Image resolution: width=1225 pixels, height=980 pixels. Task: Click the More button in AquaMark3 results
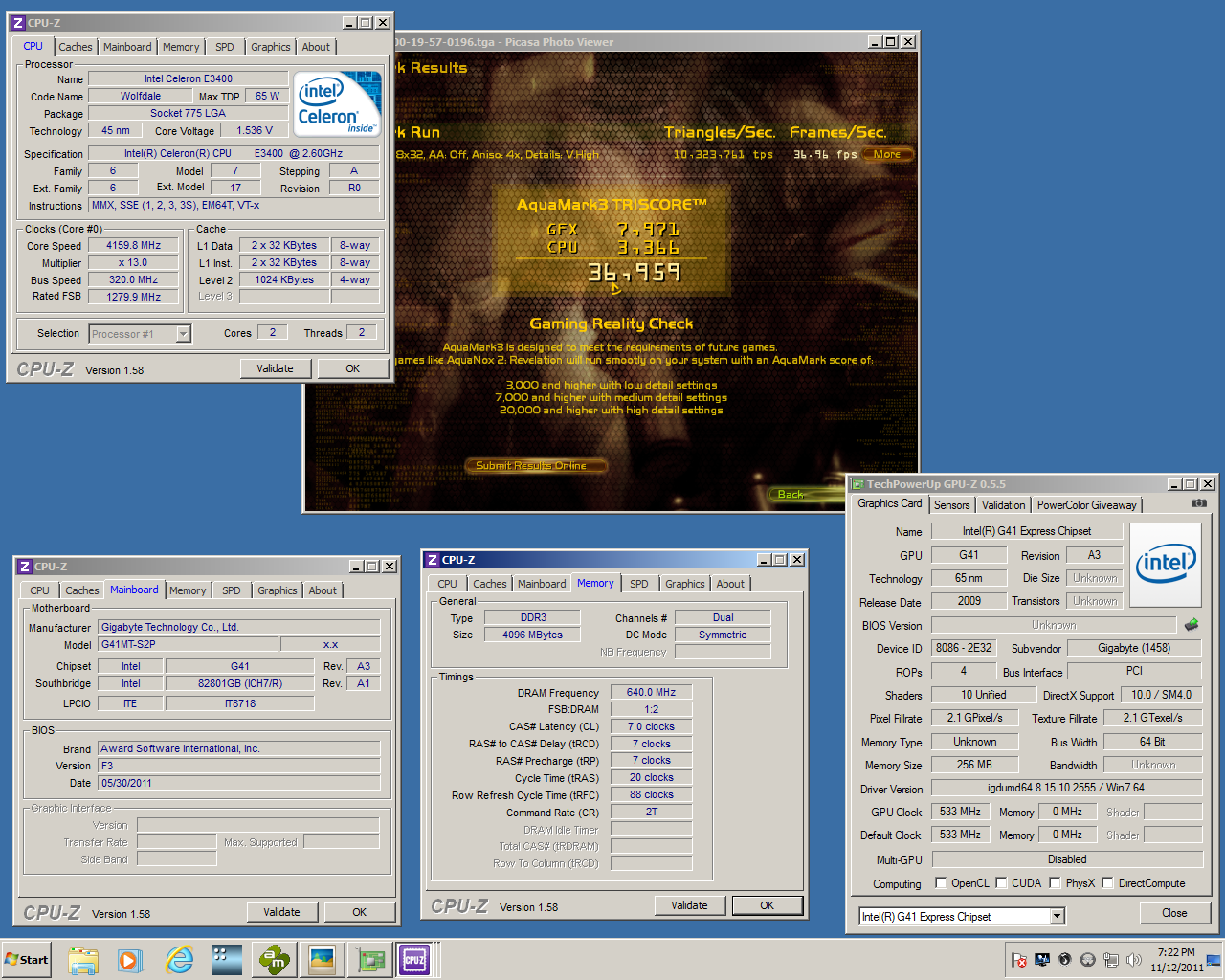click(887, 154)
